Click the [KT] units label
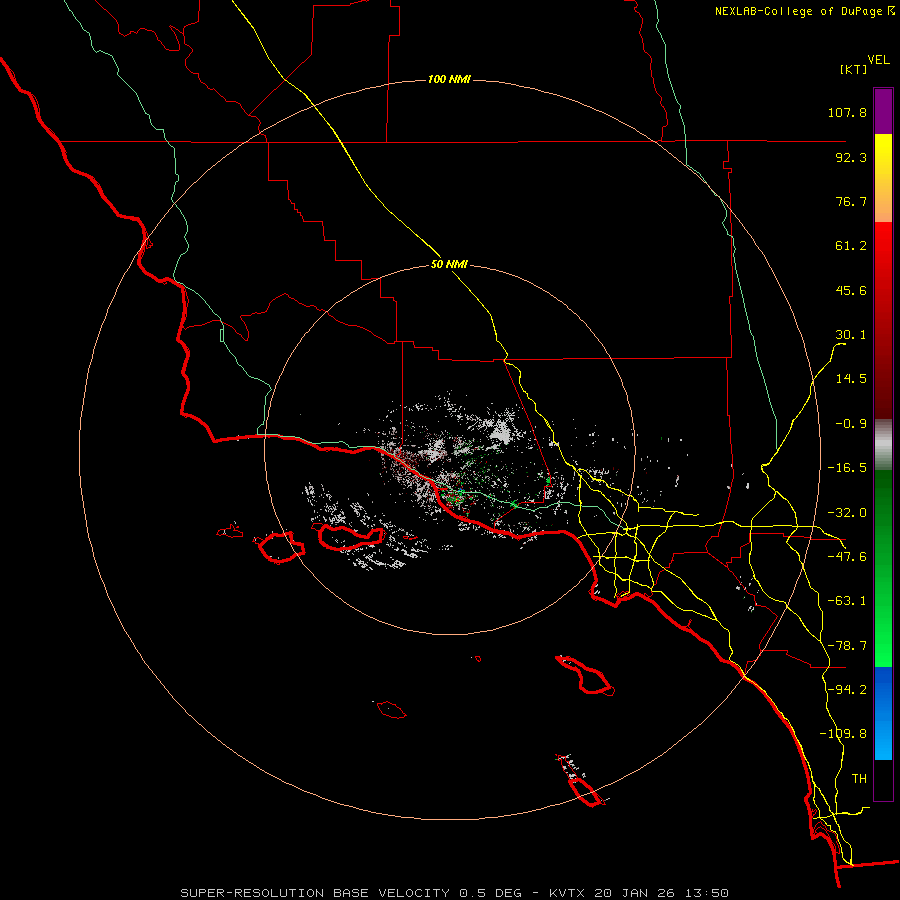Screen dimensions: 900x900 (853, 69)
